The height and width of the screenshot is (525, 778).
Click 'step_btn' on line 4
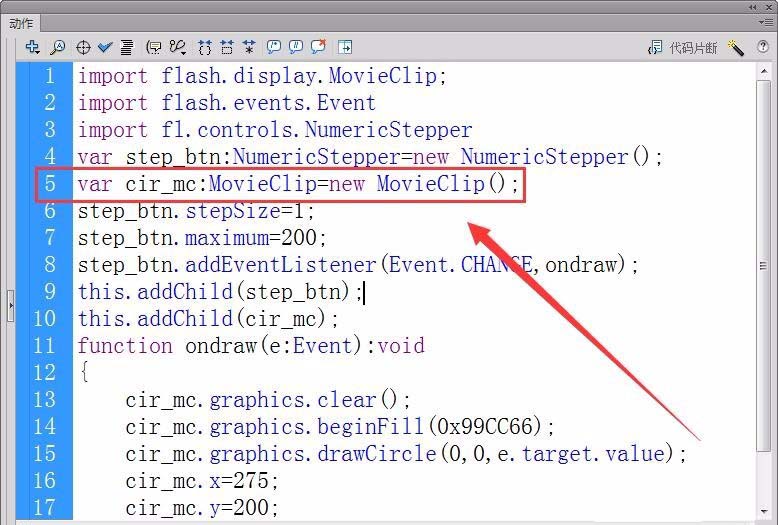click(x=173, y=157)
